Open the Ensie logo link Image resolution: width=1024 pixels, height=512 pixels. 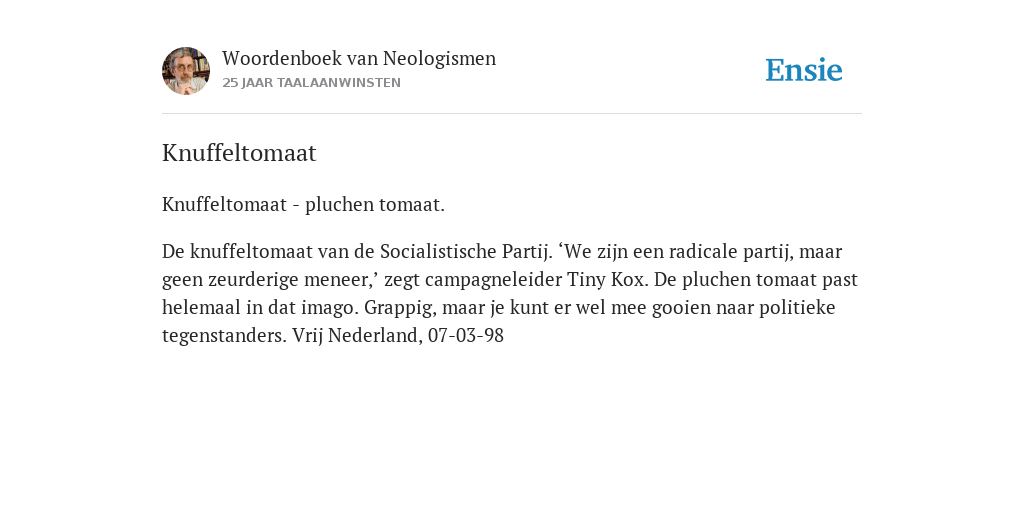(x=804, y=70)
